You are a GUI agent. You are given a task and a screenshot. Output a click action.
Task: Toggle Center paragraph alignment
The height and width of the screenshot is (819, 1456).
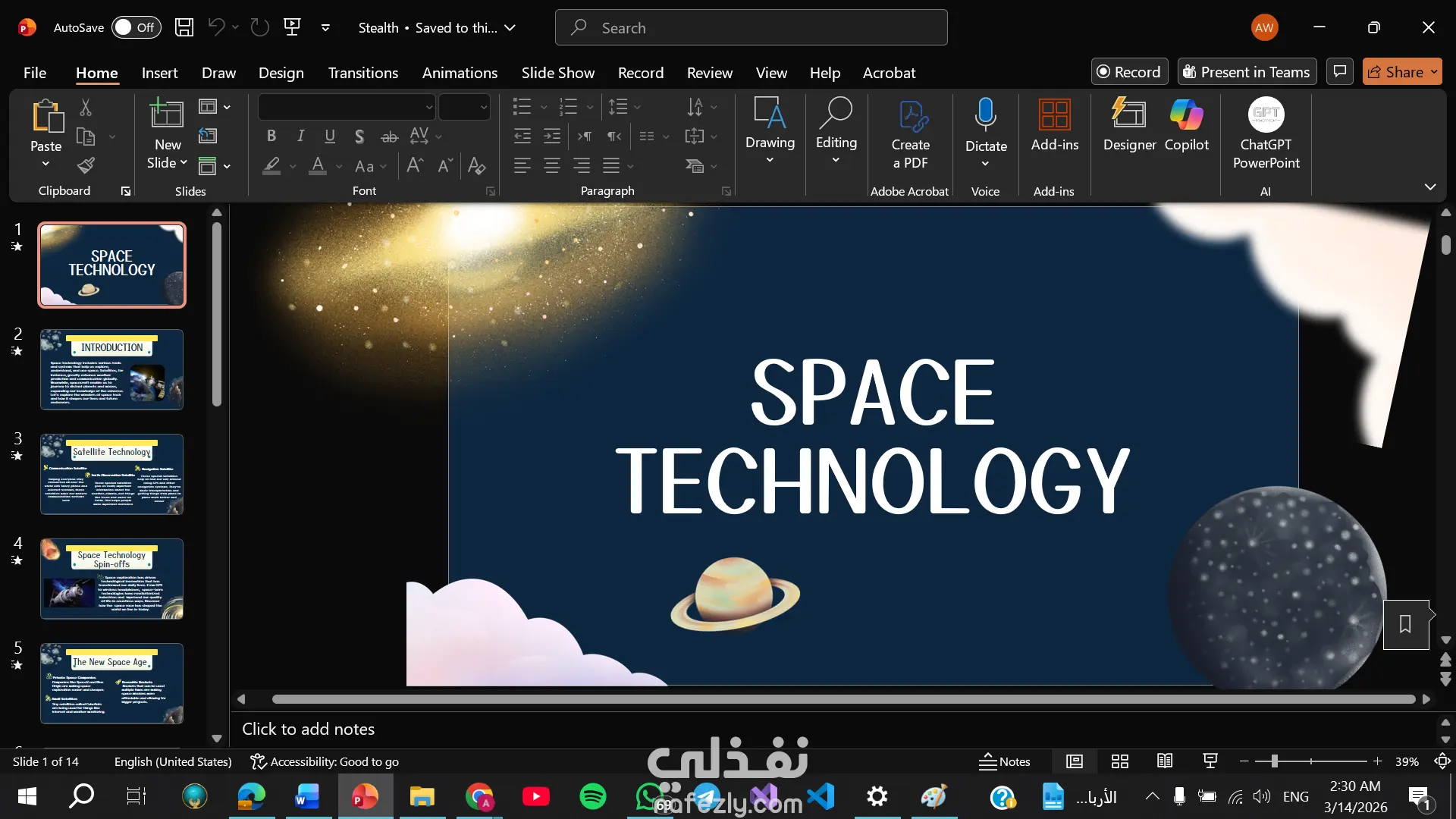coord(552,165)
